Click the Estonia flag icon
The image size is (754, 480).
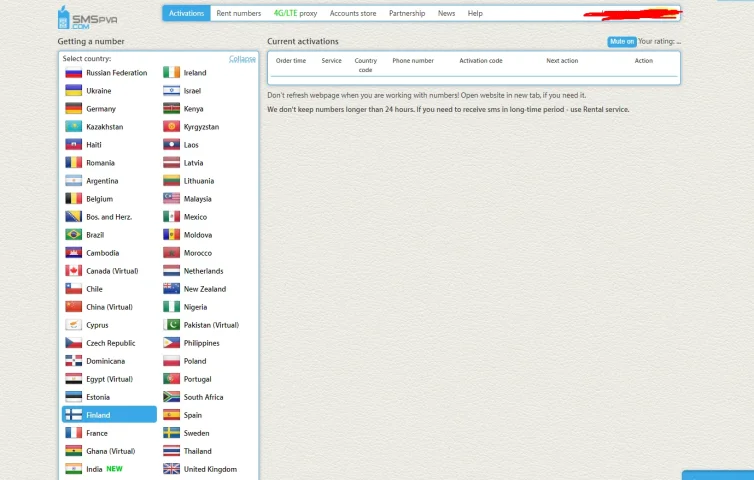click(x=74, y=397)
